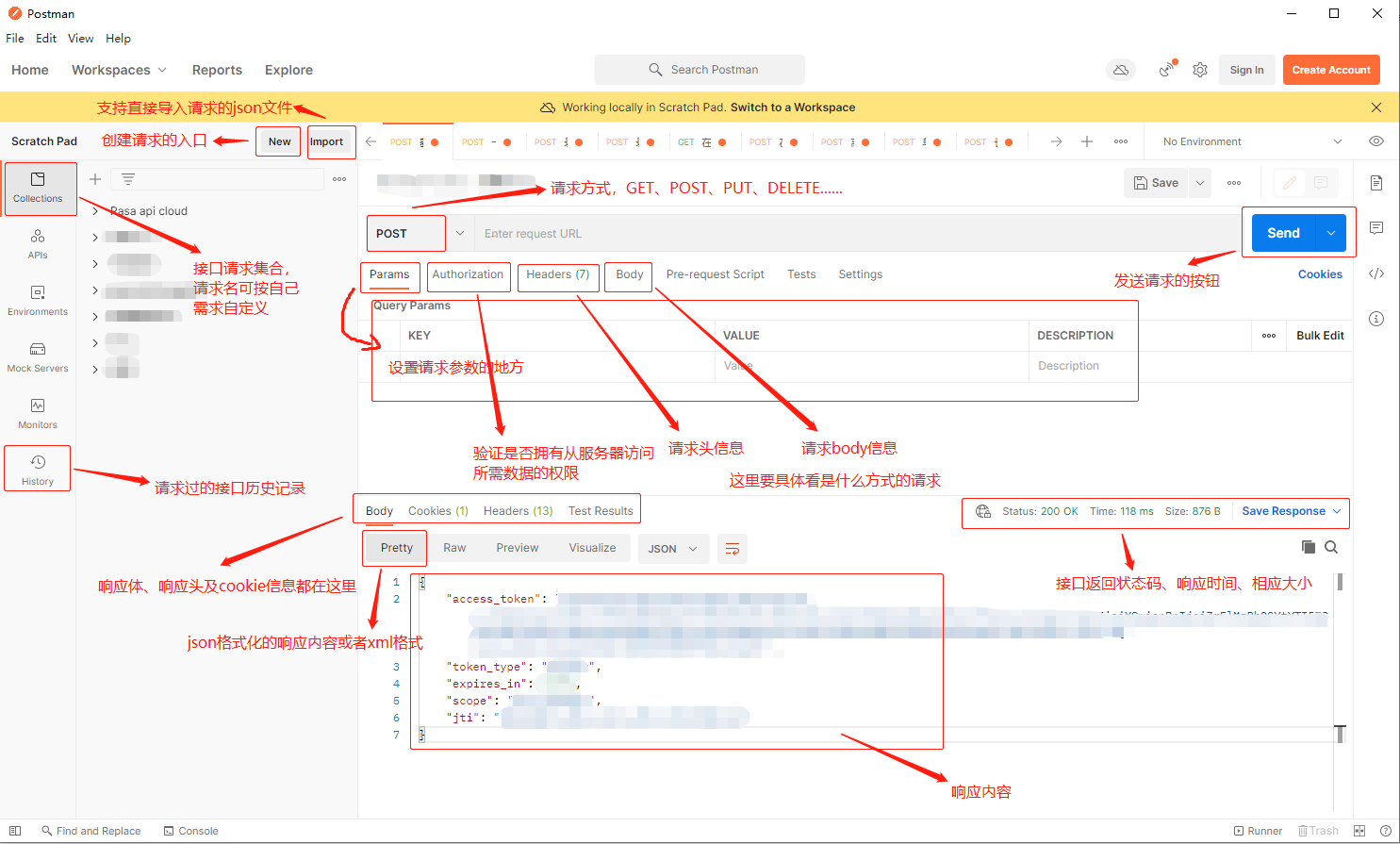Click the Bulk Edit link
Screen dimensions: 1400x844
(x=1320, y=336)
